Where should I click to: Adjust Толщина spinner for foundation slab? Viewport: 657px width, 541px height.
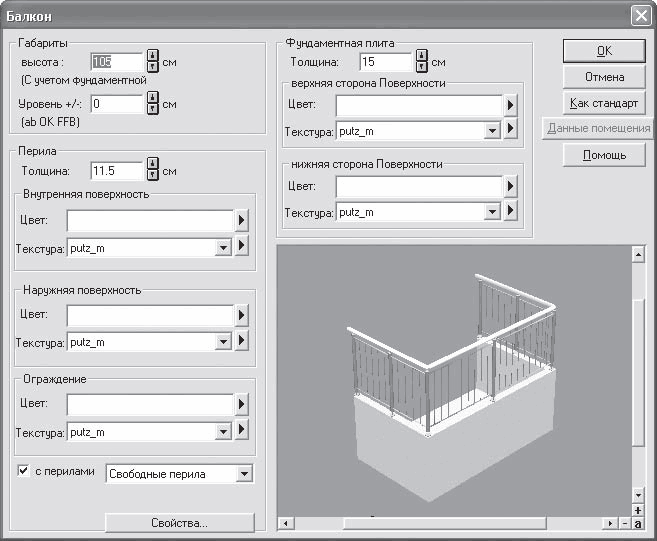click(422, 61)
